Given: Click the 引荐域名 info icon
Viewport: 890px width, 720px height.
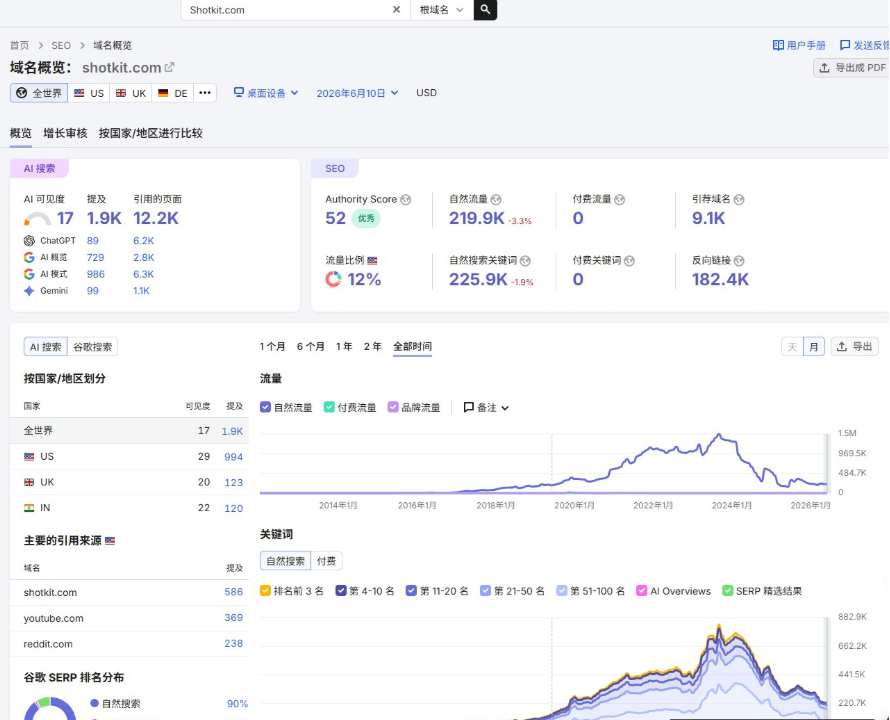Looking at the screenshot, I should point(739,199).
